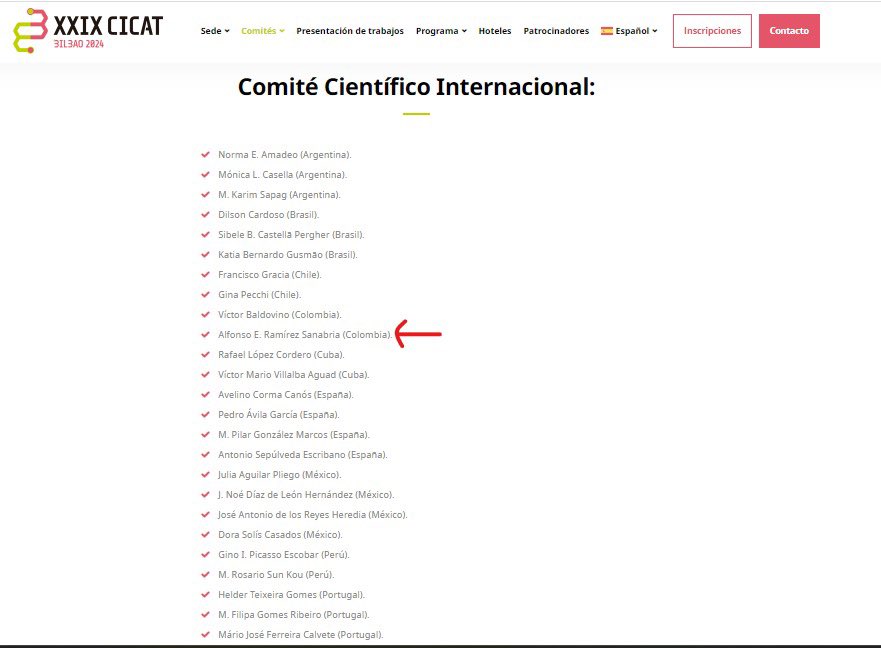Select M. Rosario Sun Kou (Perú) entry
Image resolution: width=881 pixels, height=648 pixels.
(276, 575)
